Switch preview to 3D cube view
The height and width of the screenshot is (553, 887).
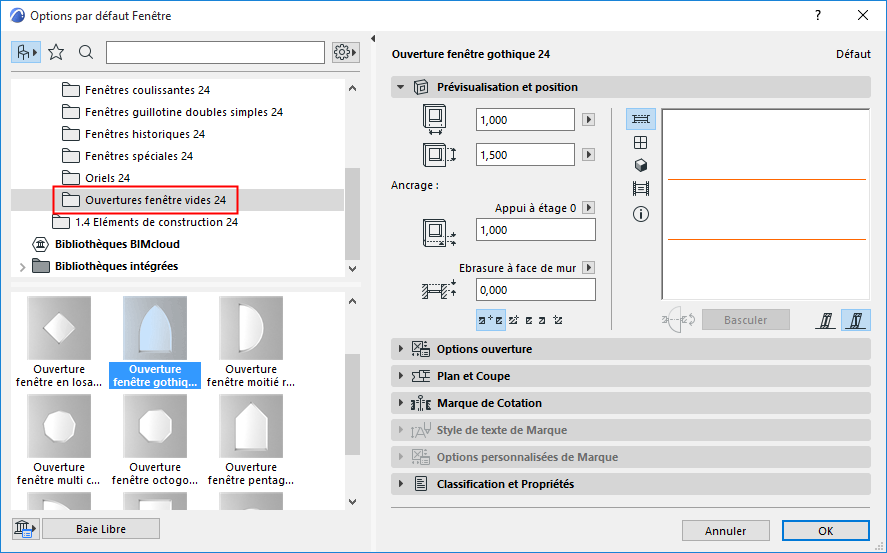[640, 165]
